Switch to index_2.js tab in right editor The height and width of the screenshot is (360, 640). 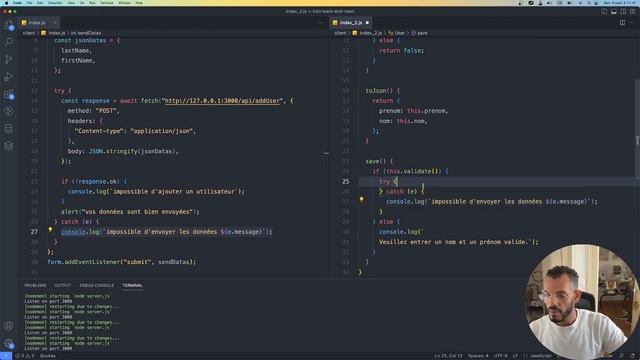(351, 22)
